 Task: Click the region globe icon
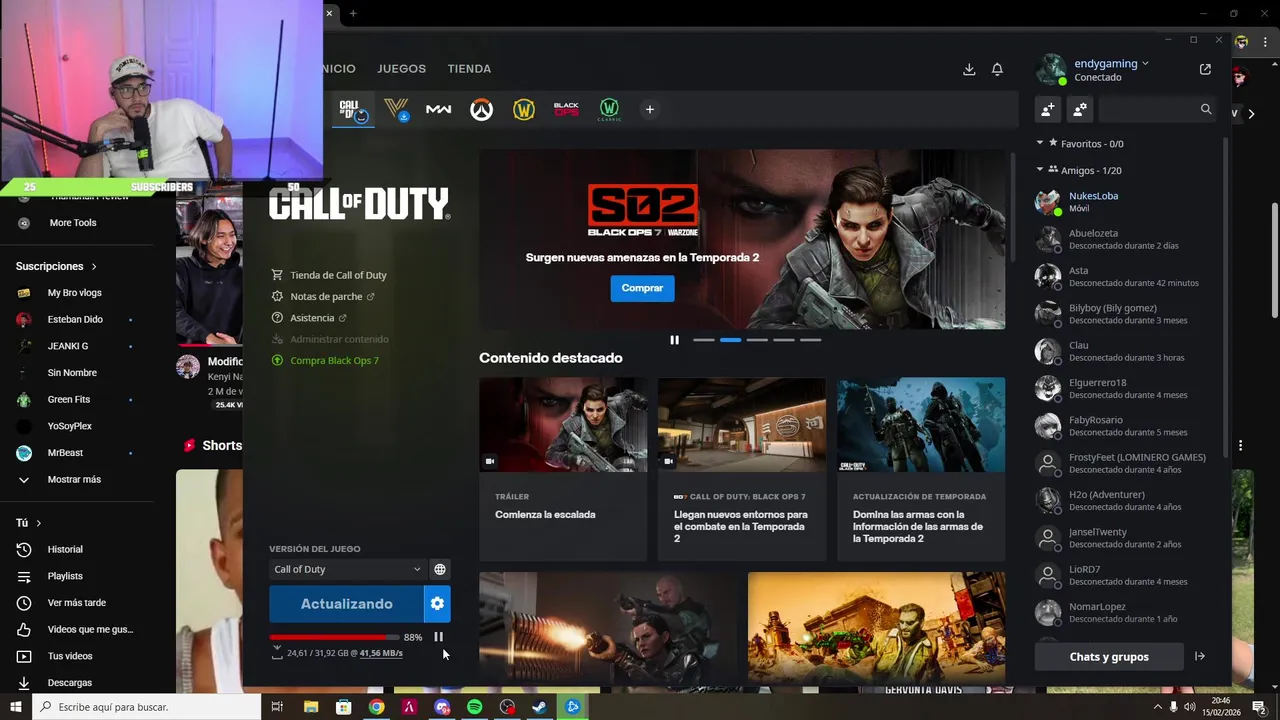(x=439, y=569)
